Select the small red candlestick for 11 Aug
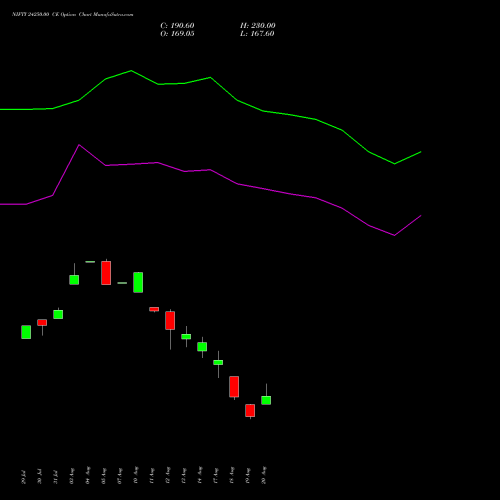Viewport: 500px width, 500px height. [154, 309]
